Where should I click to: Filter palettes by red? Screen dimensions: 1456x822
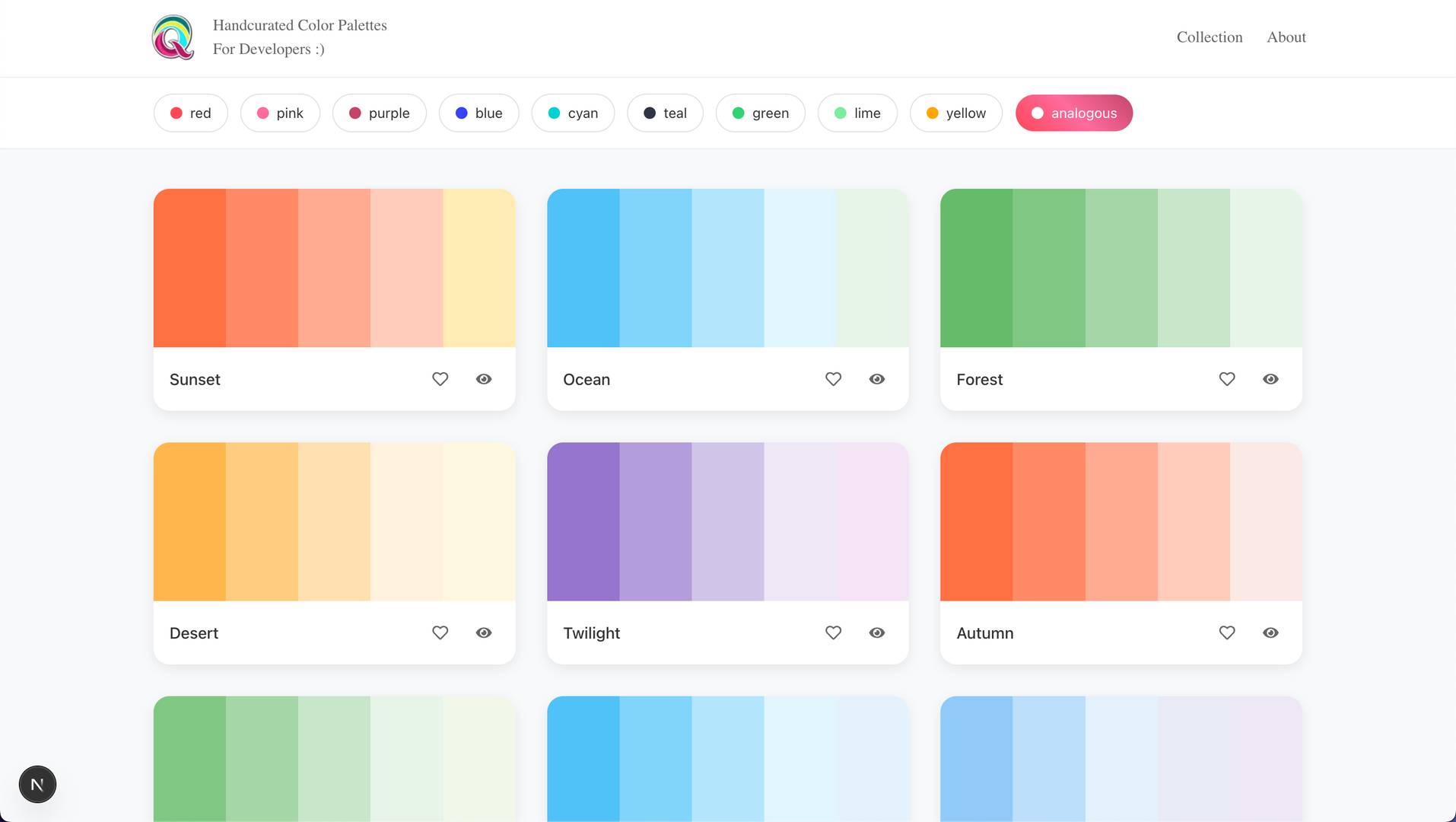point(191,113)
